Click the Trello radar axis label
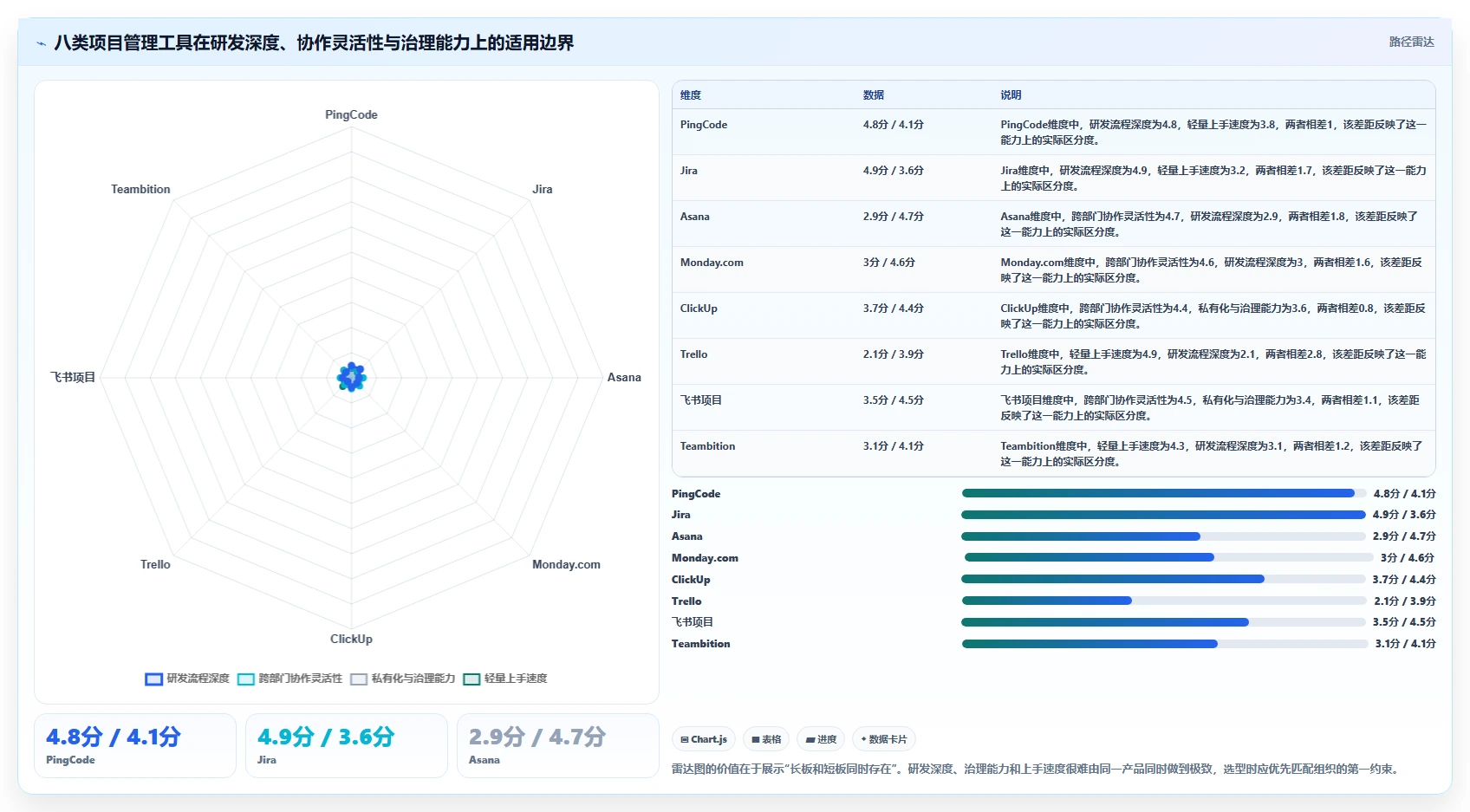Viewport: 1470px width, 812px height. click(x=156, y=564)
